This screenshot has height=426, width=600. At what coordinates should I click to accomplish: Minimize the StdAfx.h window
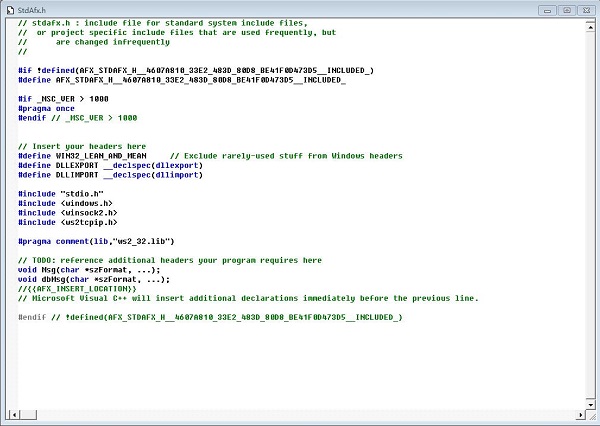[x=547, y=10]
